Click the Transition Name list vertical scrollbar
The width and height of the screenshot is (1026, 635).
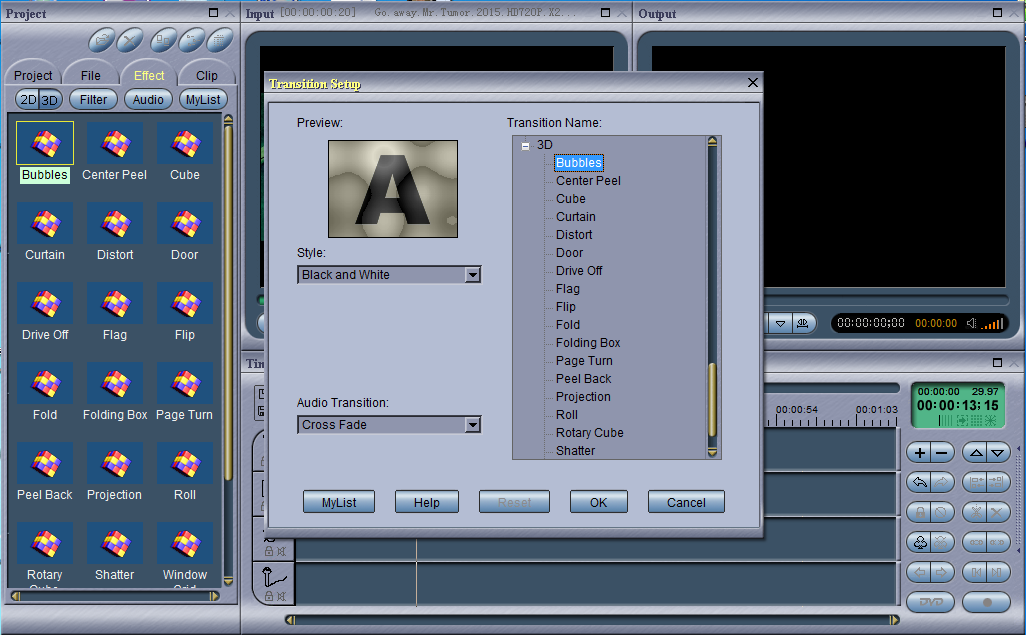pyautogui.click(x=712, y=400)
